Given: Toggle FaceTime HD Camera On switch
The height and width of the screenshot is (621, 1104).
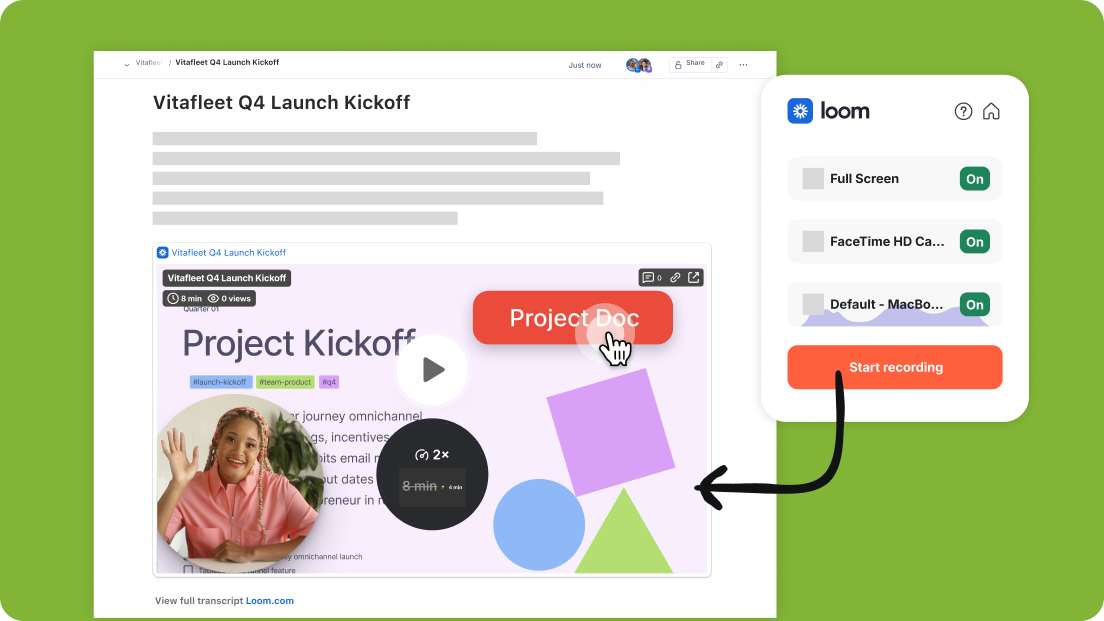Looking at the screenshot, I should (974, 242).
